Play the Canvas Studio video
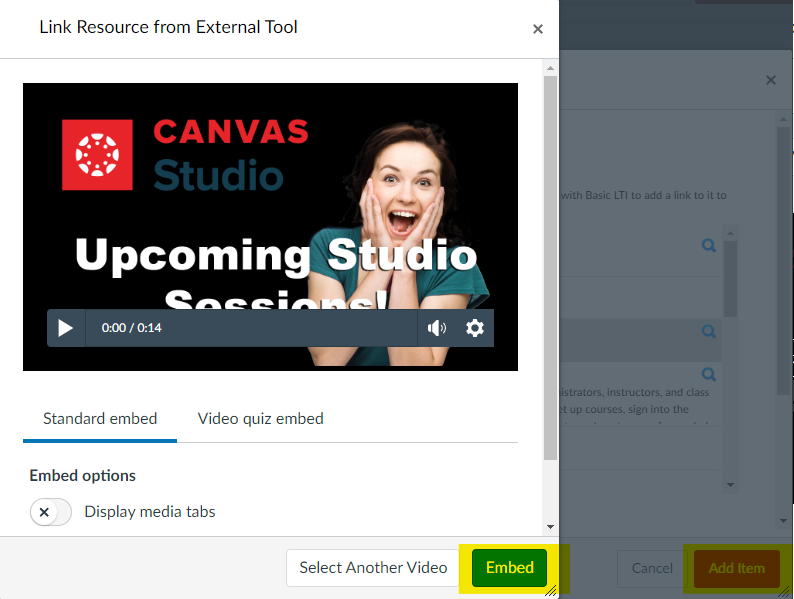This screenshot has height=599, width=794. tap(65, 328)
